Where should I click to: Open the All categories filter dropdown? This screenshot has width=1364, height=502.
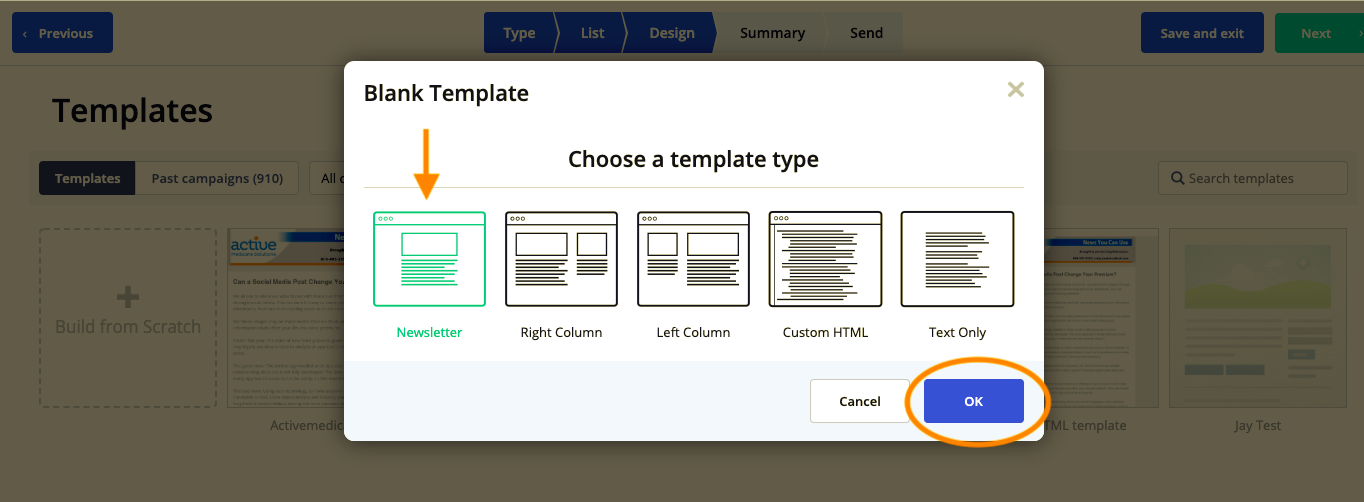click(x=326, y=178)
